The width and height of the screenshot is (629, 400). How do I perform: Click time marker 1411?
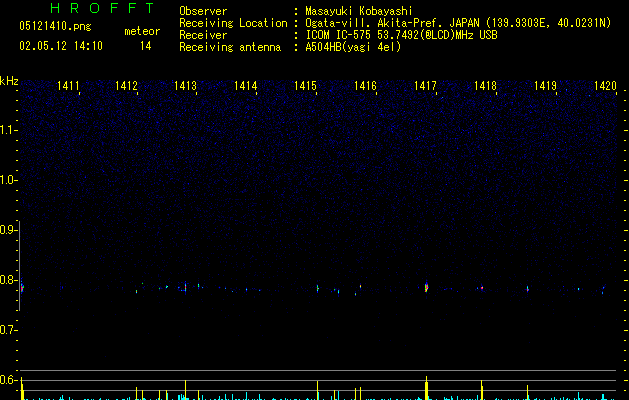[68, 86]
